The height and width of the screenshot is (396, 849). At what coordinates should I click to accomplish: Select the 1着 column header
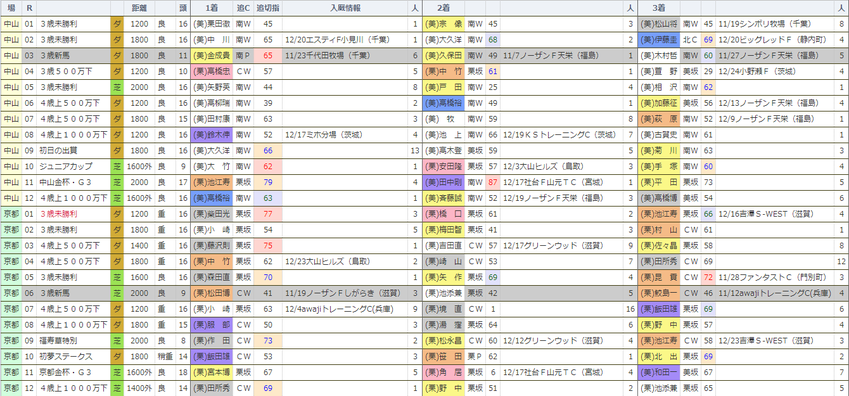212,8
